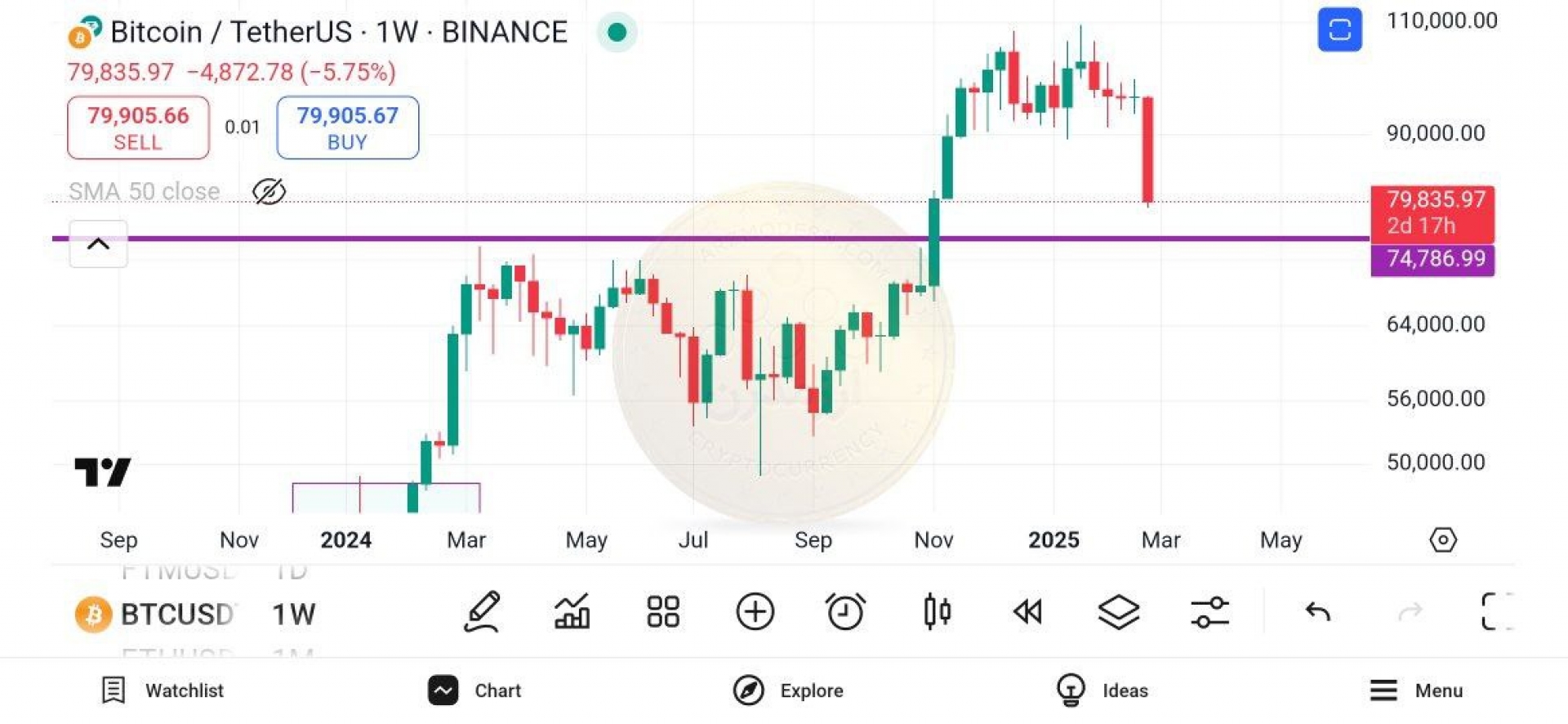This screenshot has width=1568, height=724.
Task: Open the four-squares layout icon
Action: point(663,612)
